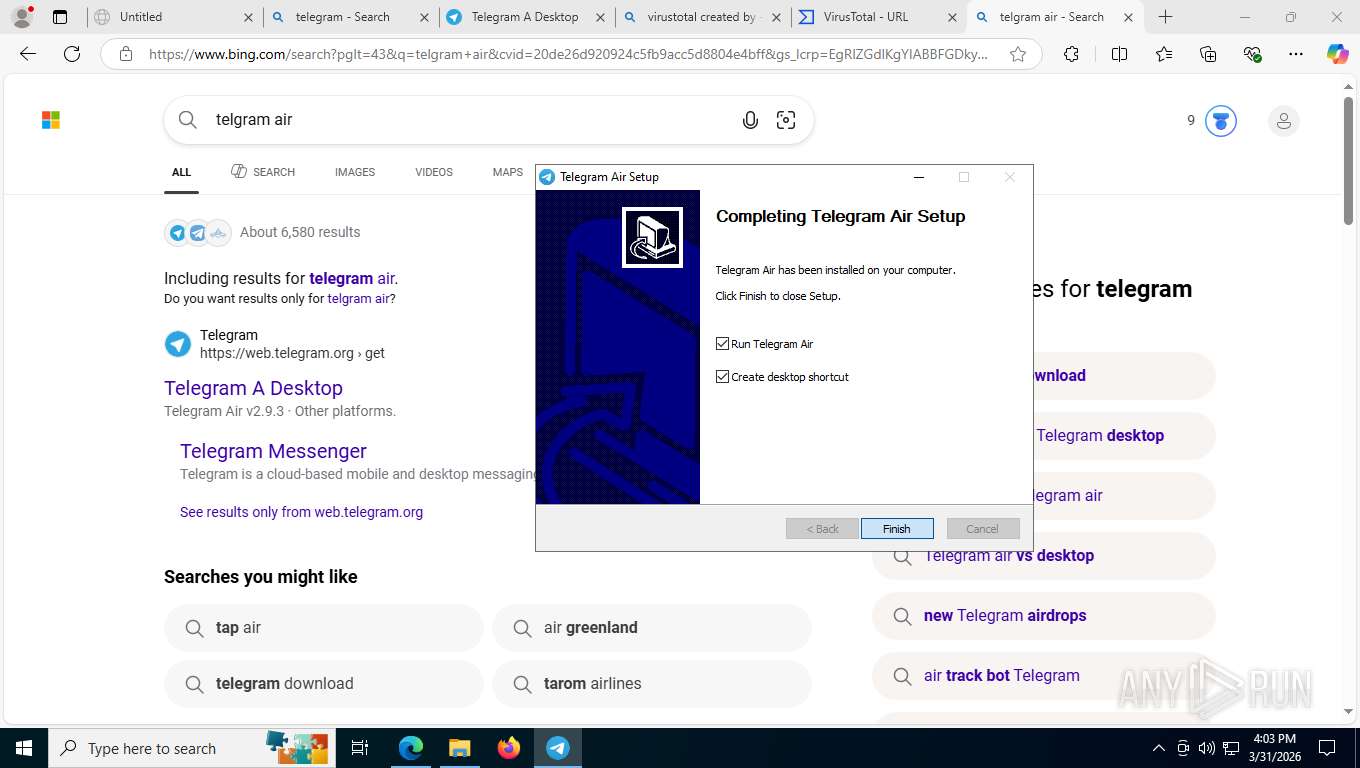Image resolution: width=1360 pixels, height=768 pixels.
Task: Select the IMAGES filter
Action: tap(355, 172)
